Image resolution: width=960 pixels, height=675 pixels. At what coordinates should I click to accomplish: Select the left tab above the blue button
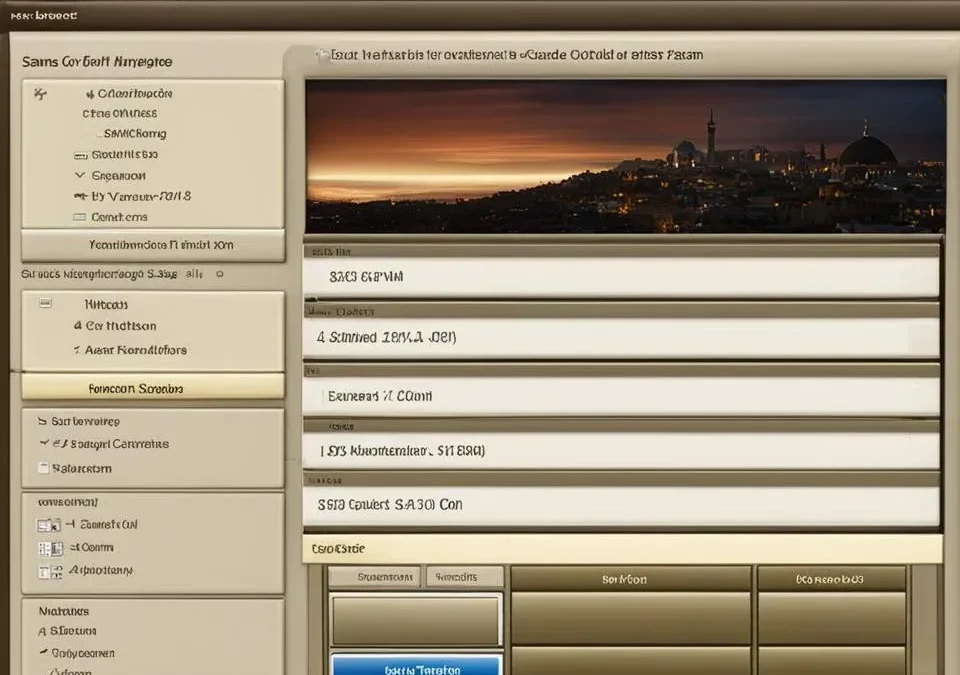click(374, 577)
